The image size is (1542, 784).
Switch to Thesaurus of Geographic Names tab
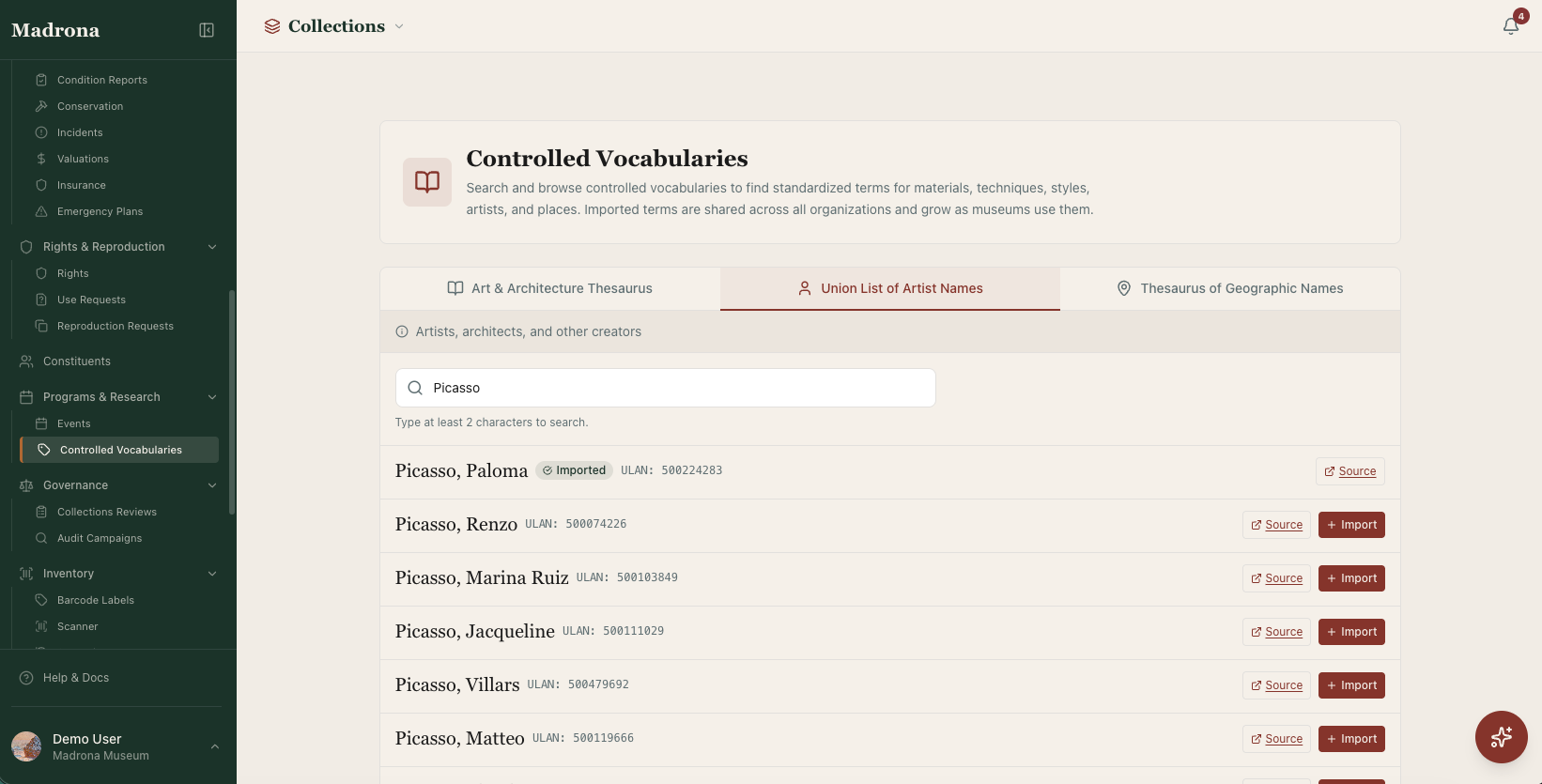tap(1230, 288)
